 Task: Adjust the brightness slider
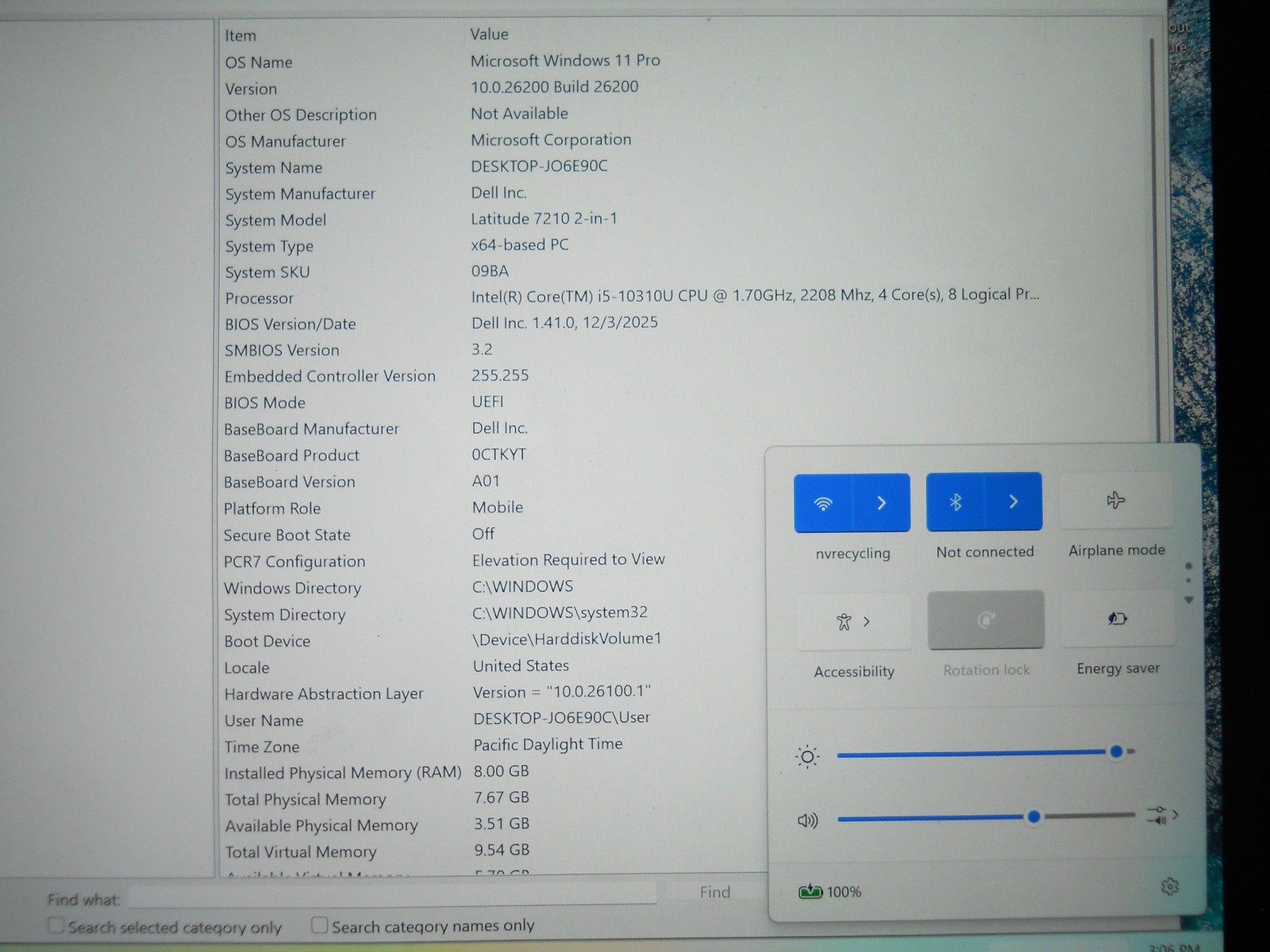click(x=986, y=752)
